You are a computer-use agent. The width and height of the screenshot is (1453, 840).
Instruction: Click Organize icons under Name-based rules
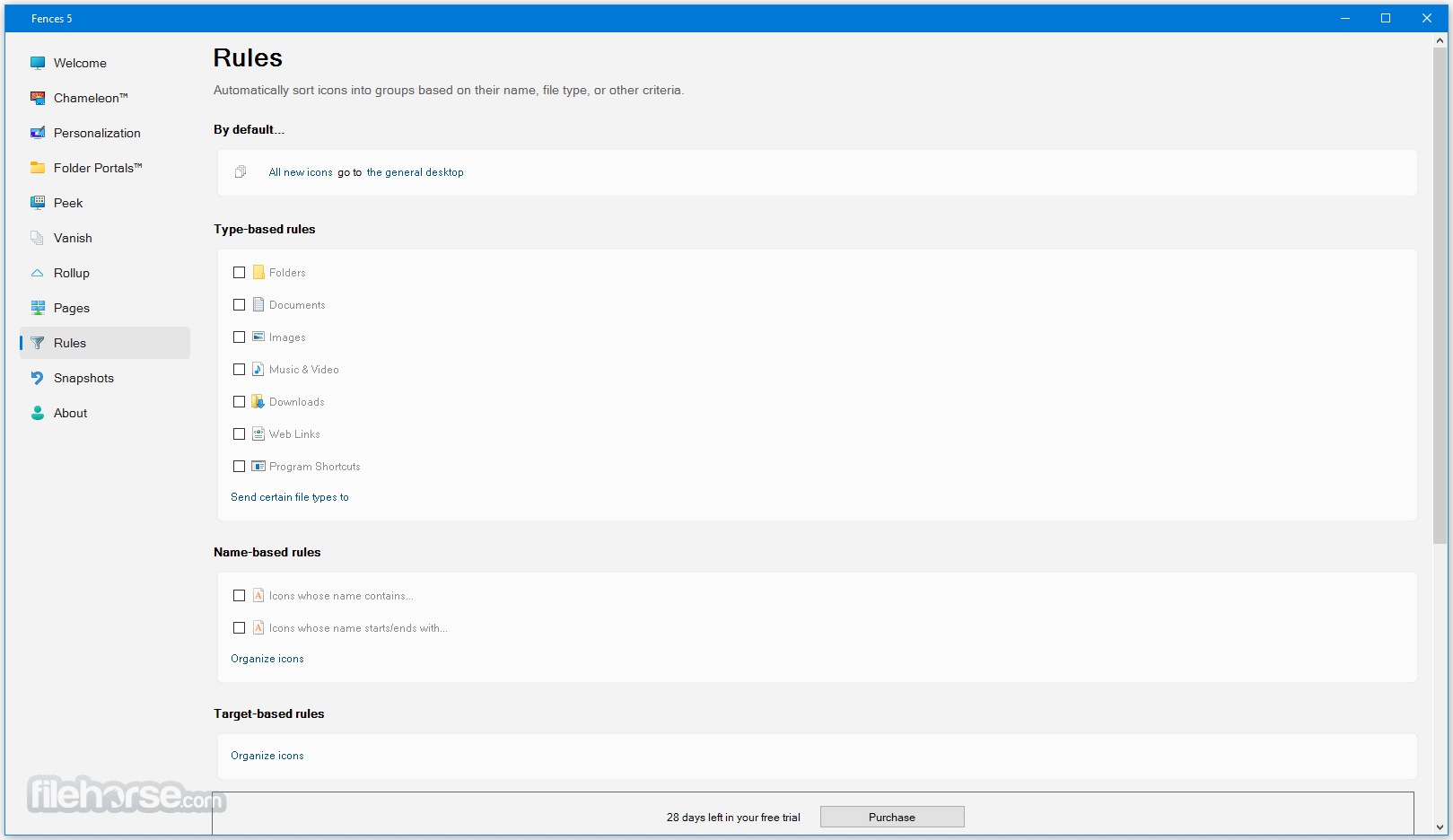point(267,659)
